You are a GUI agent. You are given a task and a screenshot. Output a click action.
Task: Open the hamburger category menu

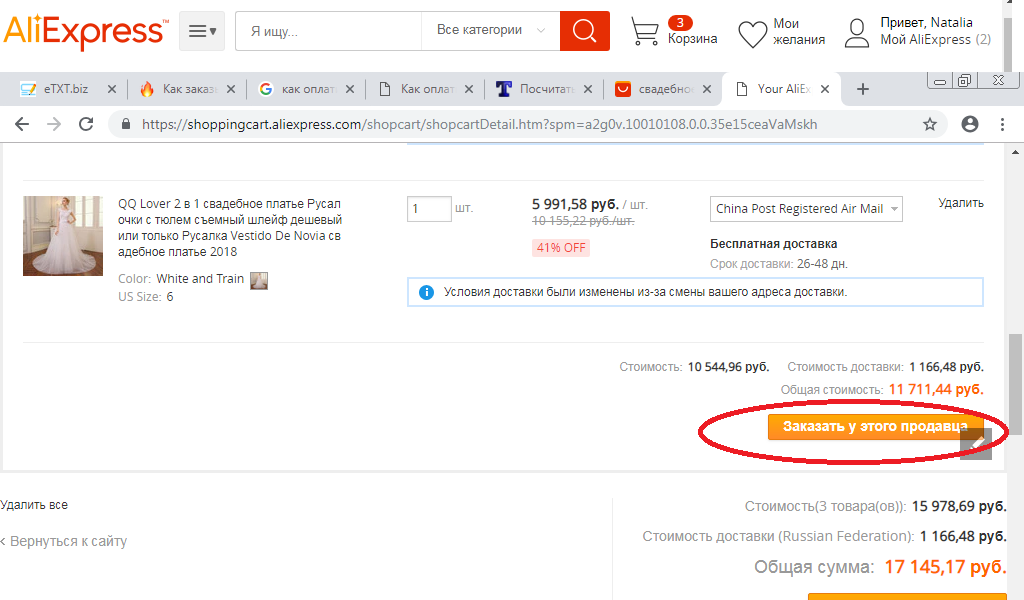pyautogui.click(x=202, y=31)
